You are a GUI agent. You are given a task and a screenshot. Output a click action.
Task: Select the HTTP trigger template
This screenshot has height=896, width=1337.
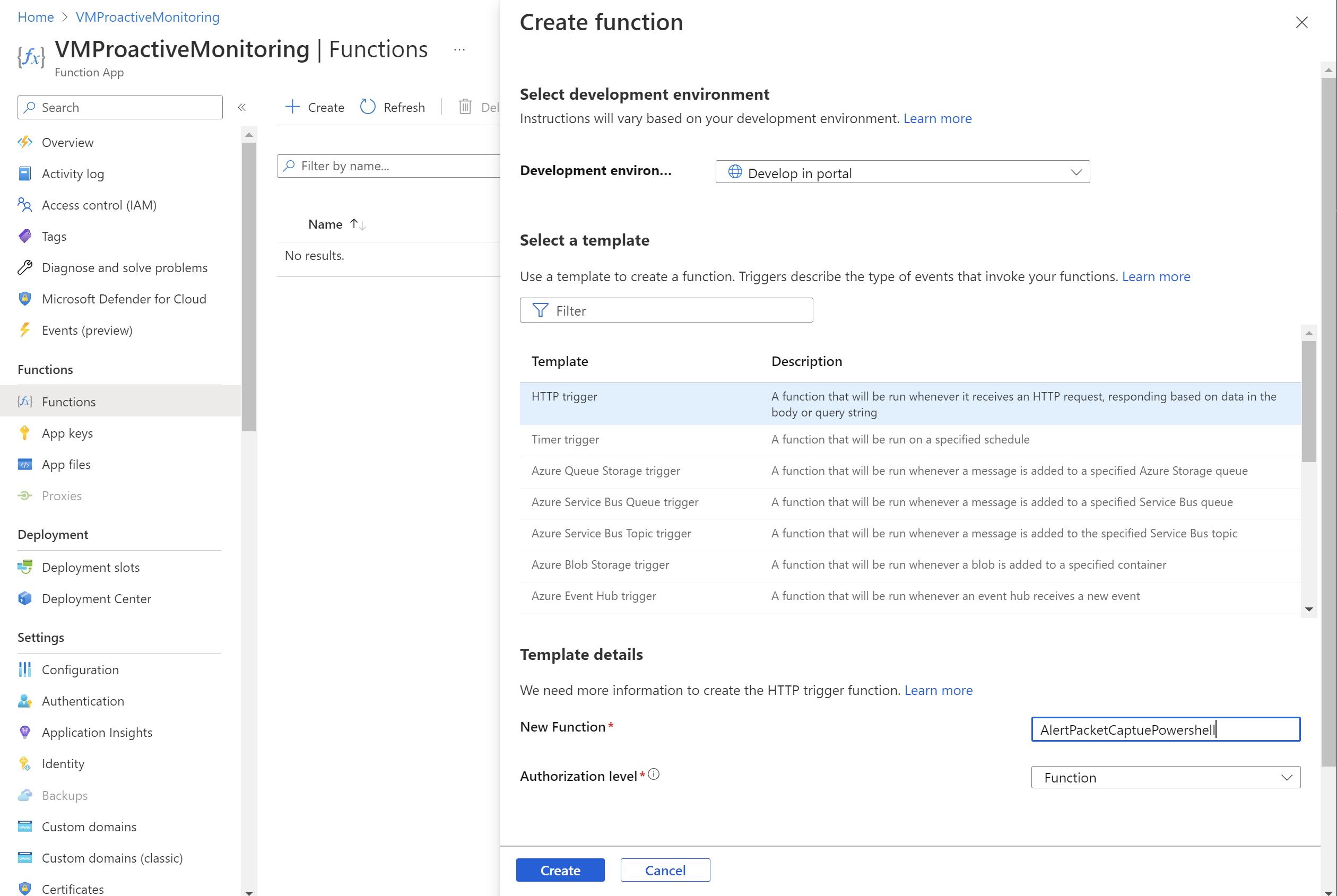(564, 395)
